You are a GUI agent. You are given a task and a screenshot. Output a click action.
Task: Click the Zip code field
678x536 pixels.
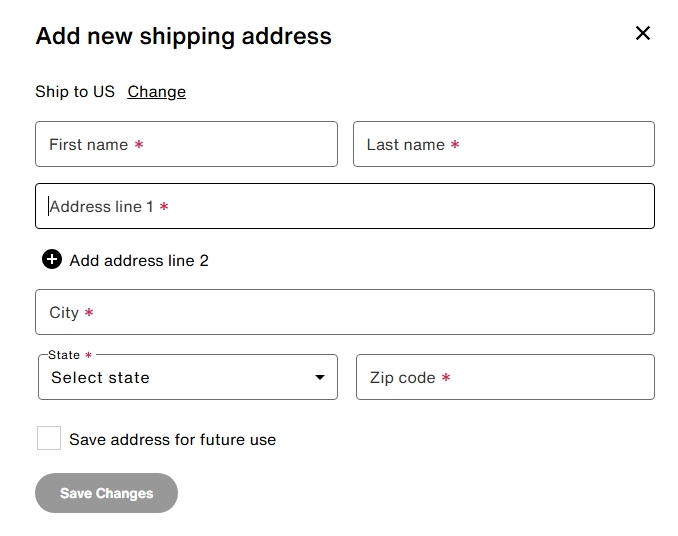coord(505,377)
